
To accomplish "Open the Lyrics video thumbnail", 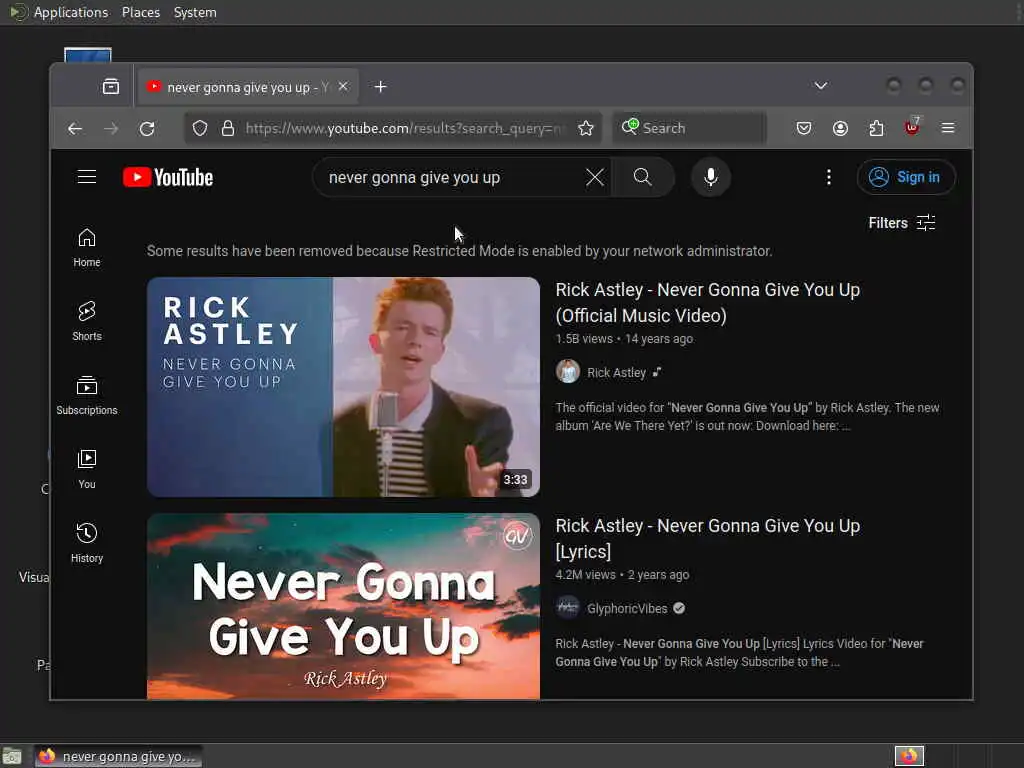I will coord(344,607).
